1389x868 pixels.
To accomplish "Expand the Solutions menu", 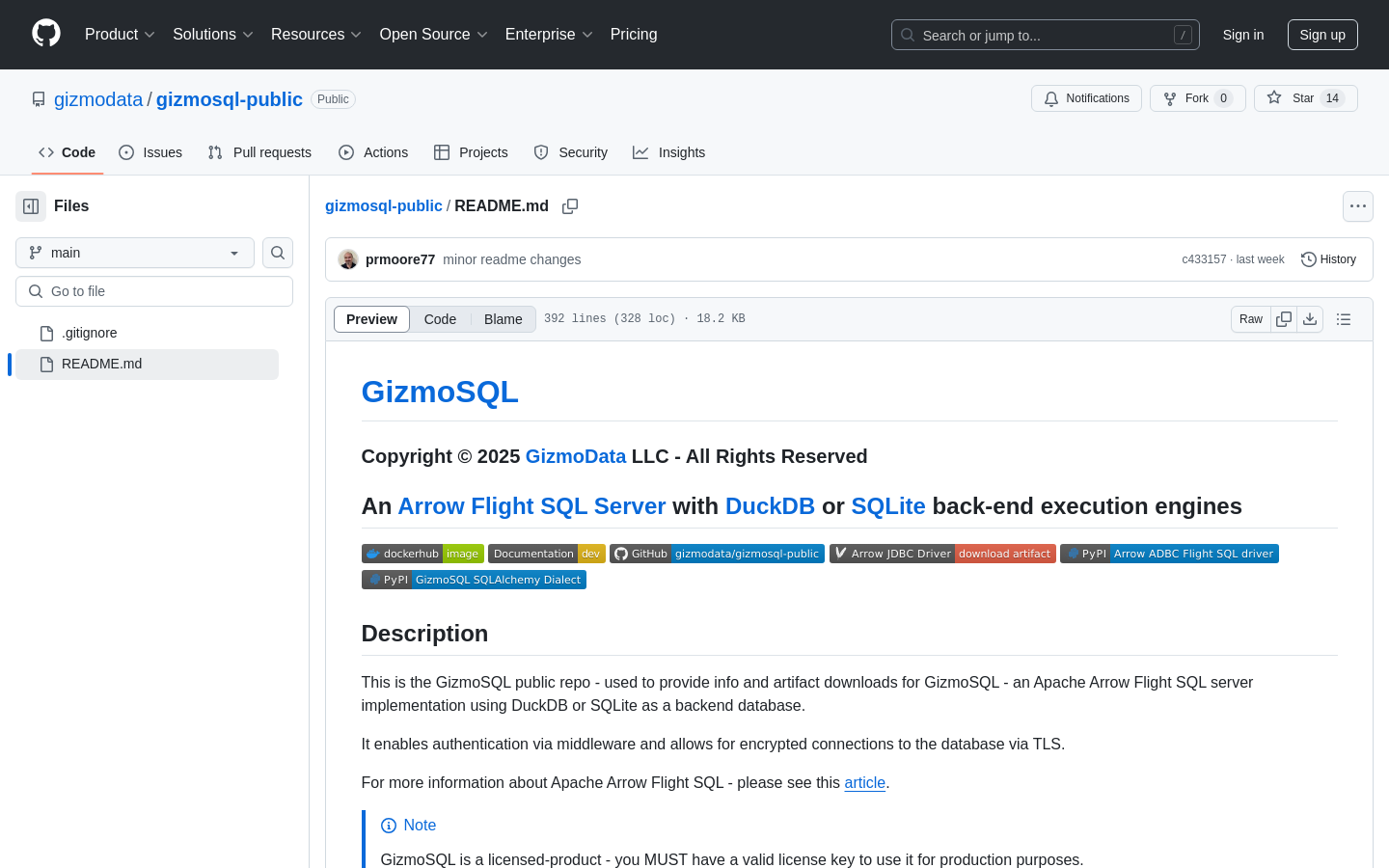I will [x=213, y=35].
